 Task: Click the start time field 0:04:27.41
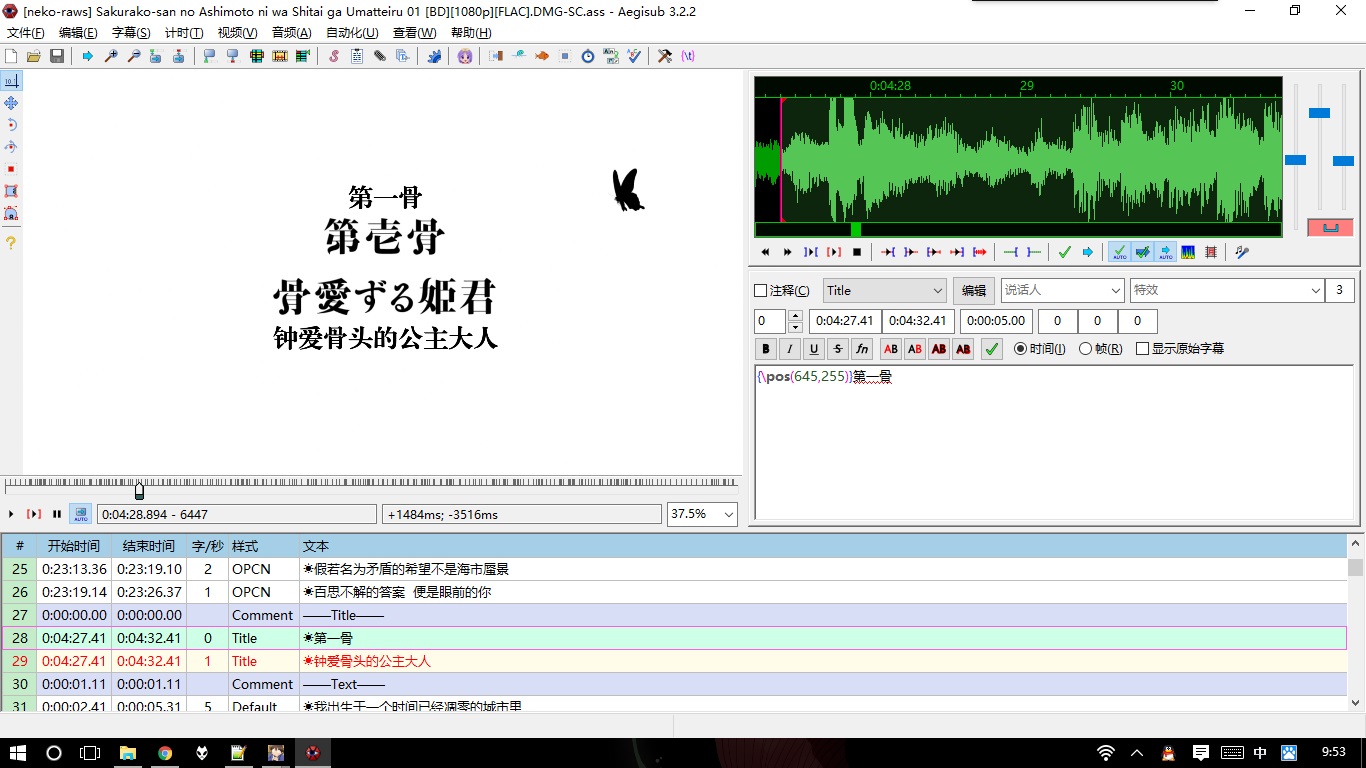coord(843,321)
